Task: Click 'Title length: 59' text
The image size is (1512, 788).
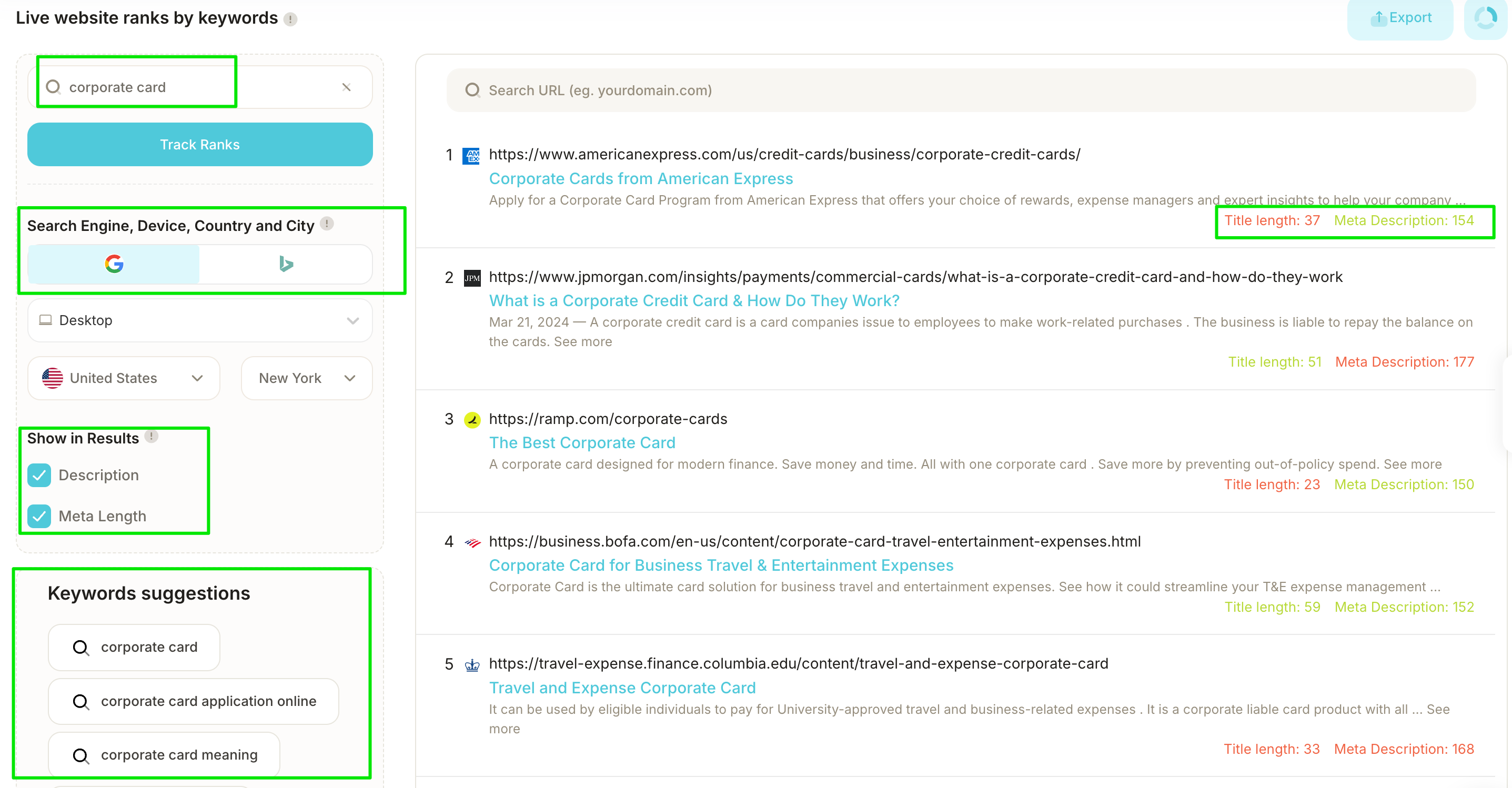Action: pyautogui.click(x=1273, y=607)
